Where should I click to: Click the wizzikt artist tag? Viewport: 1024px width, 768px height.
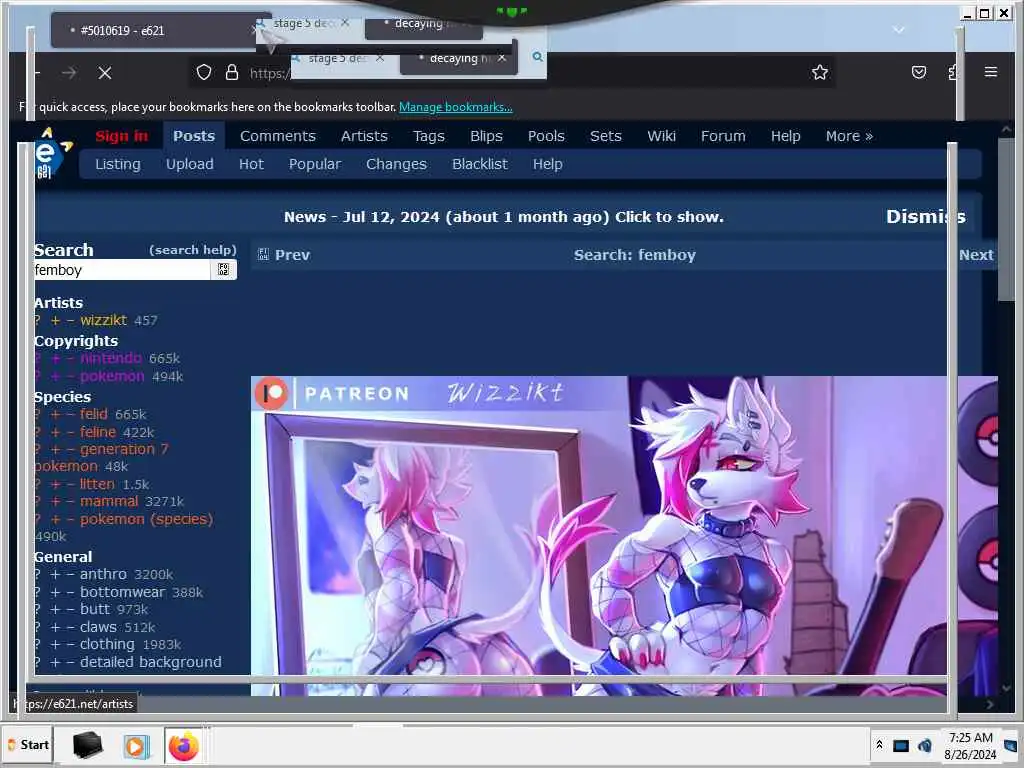coord(103,320)
